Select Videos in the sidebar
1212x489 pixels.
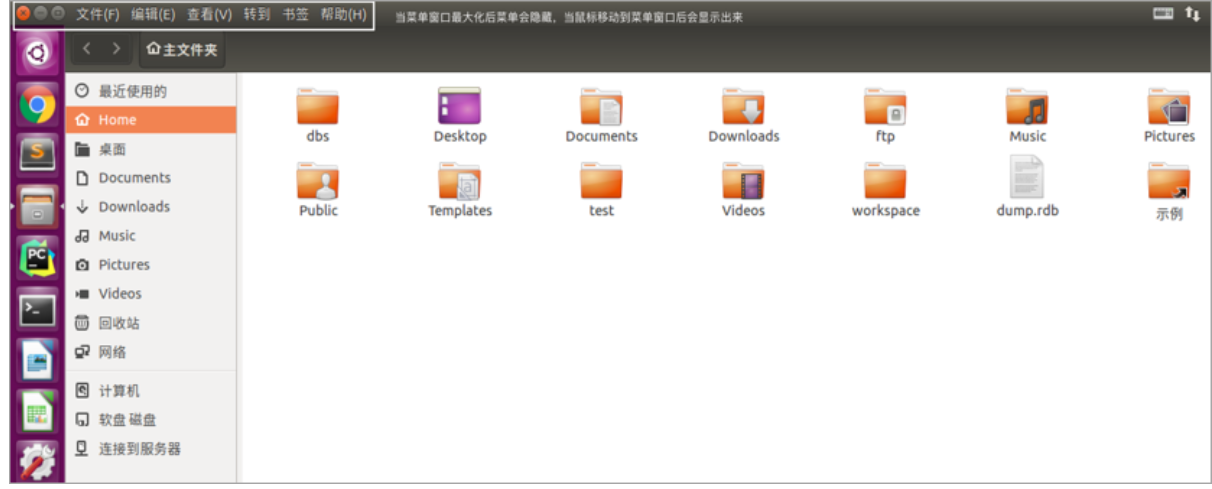pyautogui.click(x=151, y=294)
